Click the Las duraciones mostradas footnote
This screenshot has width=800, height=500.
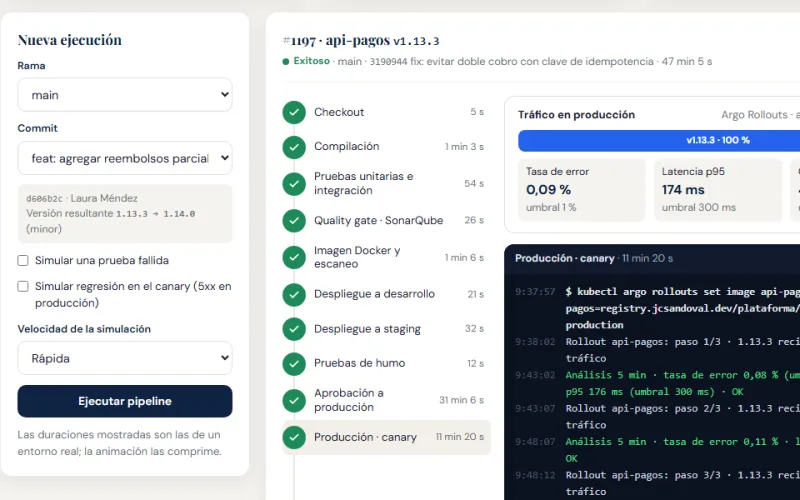[x=119, y=443]
